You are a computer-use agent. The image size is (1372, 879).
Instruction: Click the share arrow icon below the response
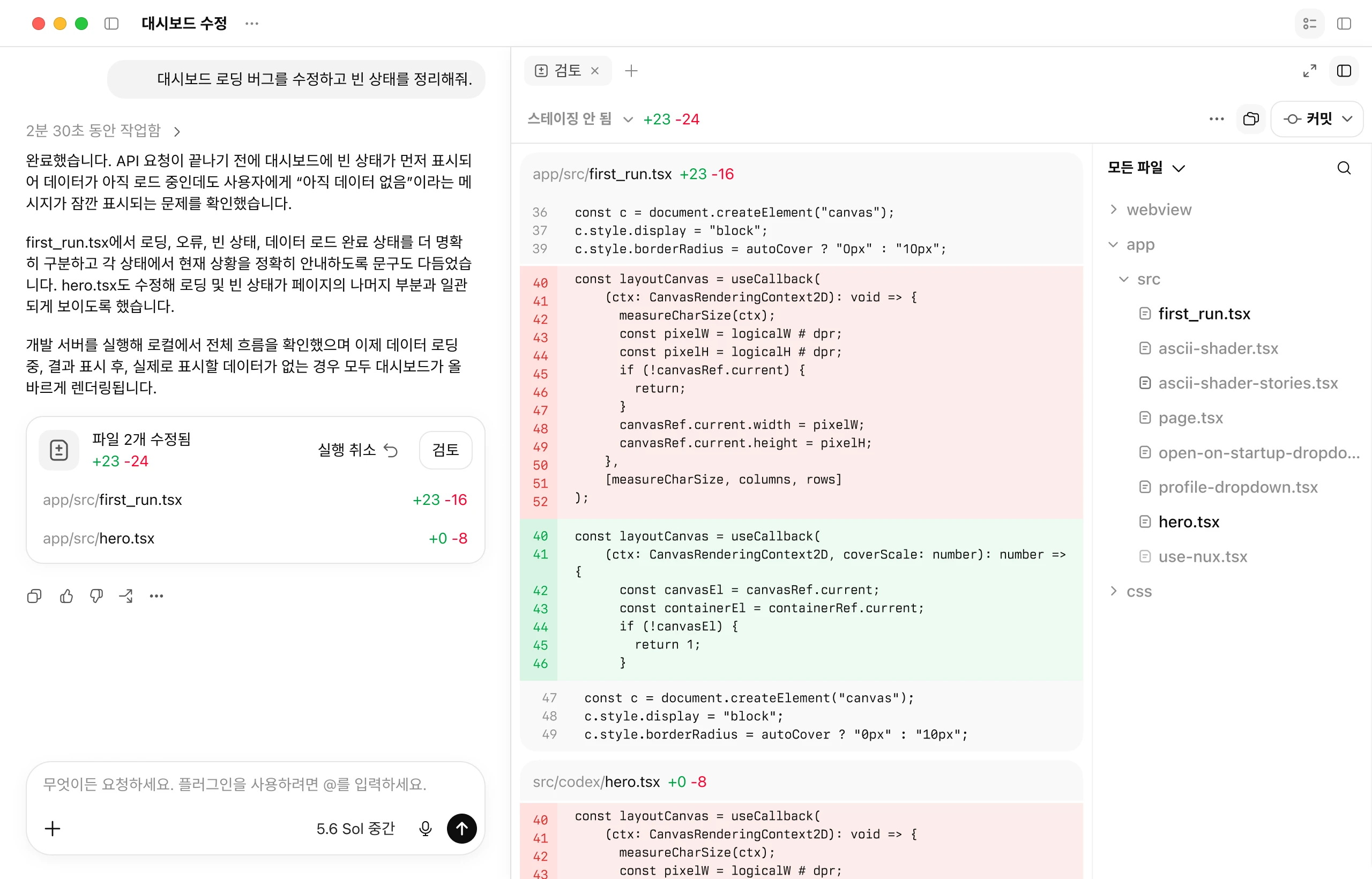pyautogui.click(x=126, y=596)
